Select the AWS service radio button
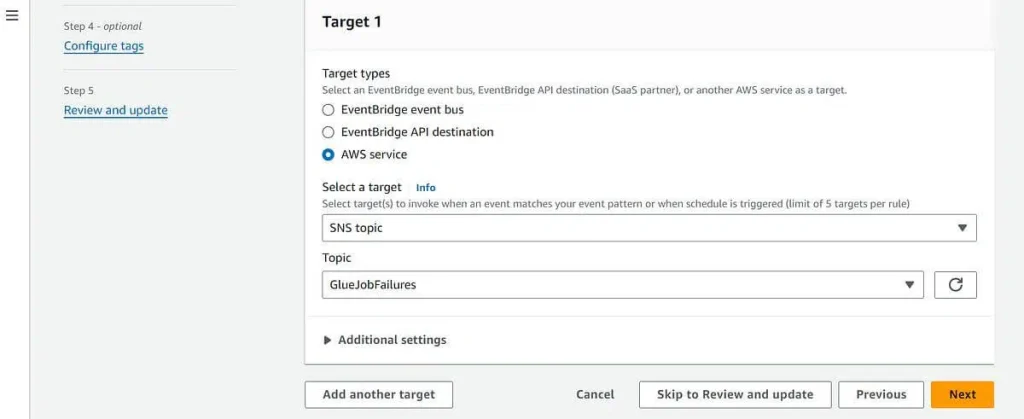This screenshot has width=1024, height=419. tap(328, 155)
